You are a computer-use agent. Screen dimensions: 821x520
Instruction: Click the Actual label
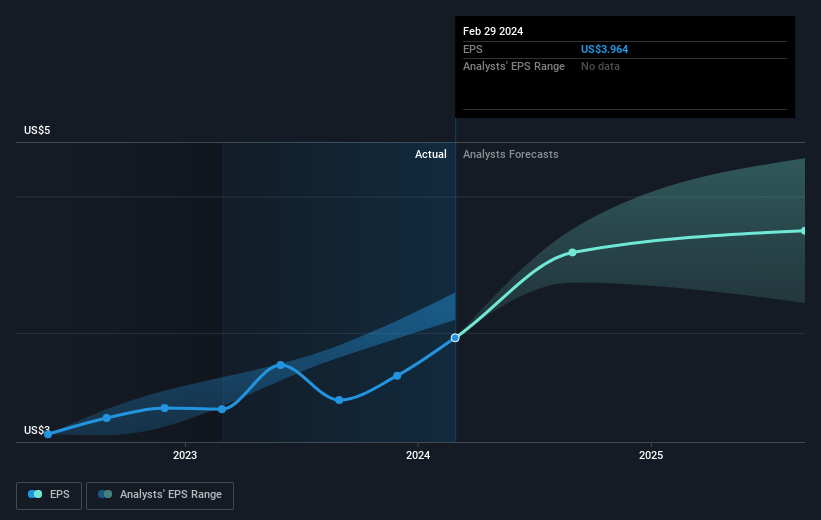431,154
